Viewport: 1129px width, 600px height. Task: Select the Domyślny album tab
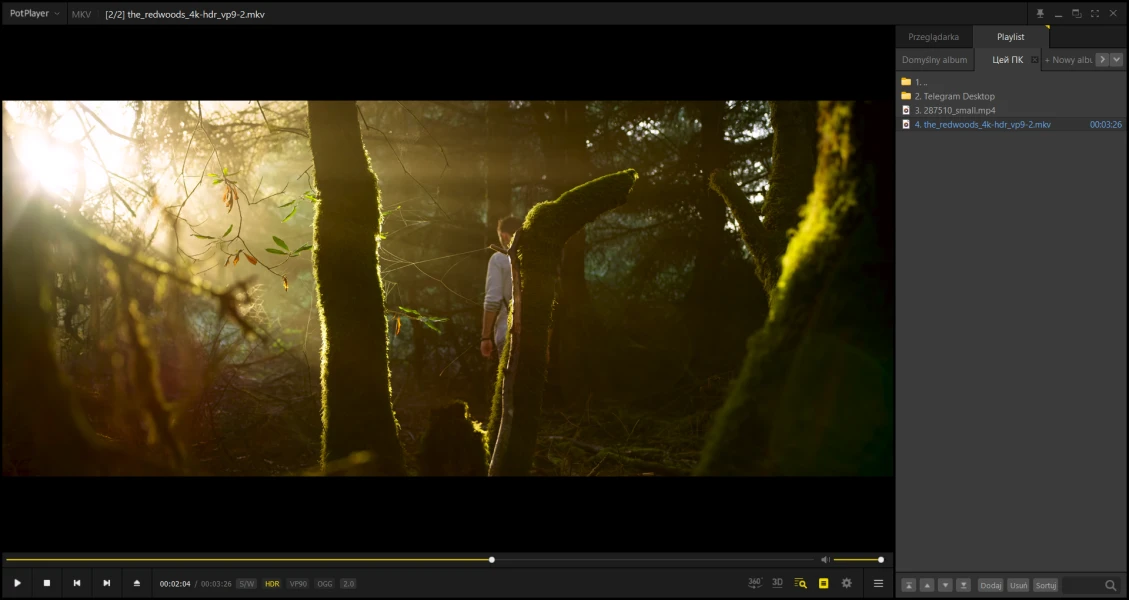pos(935,60)
